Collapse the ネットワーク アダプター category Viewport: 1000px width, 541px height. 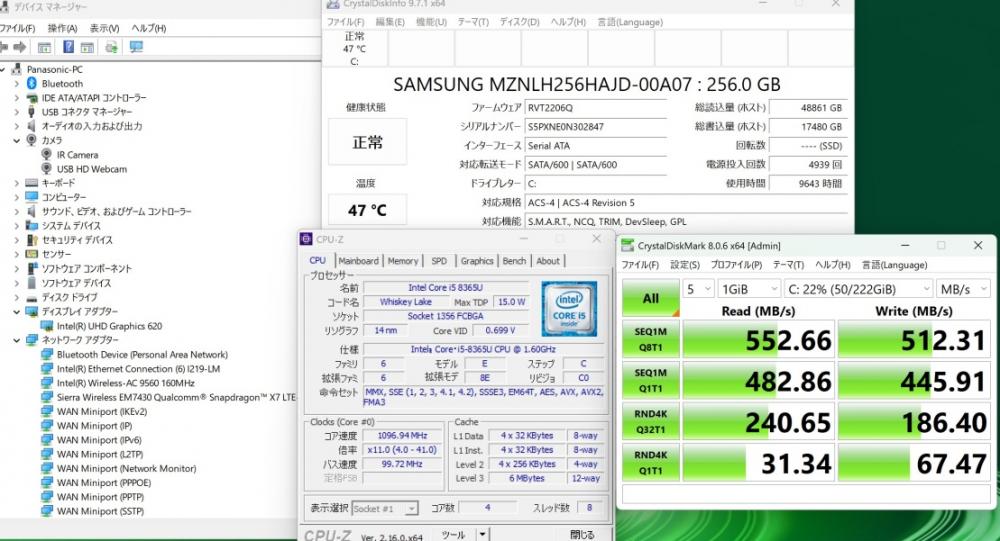coord(17,340)
